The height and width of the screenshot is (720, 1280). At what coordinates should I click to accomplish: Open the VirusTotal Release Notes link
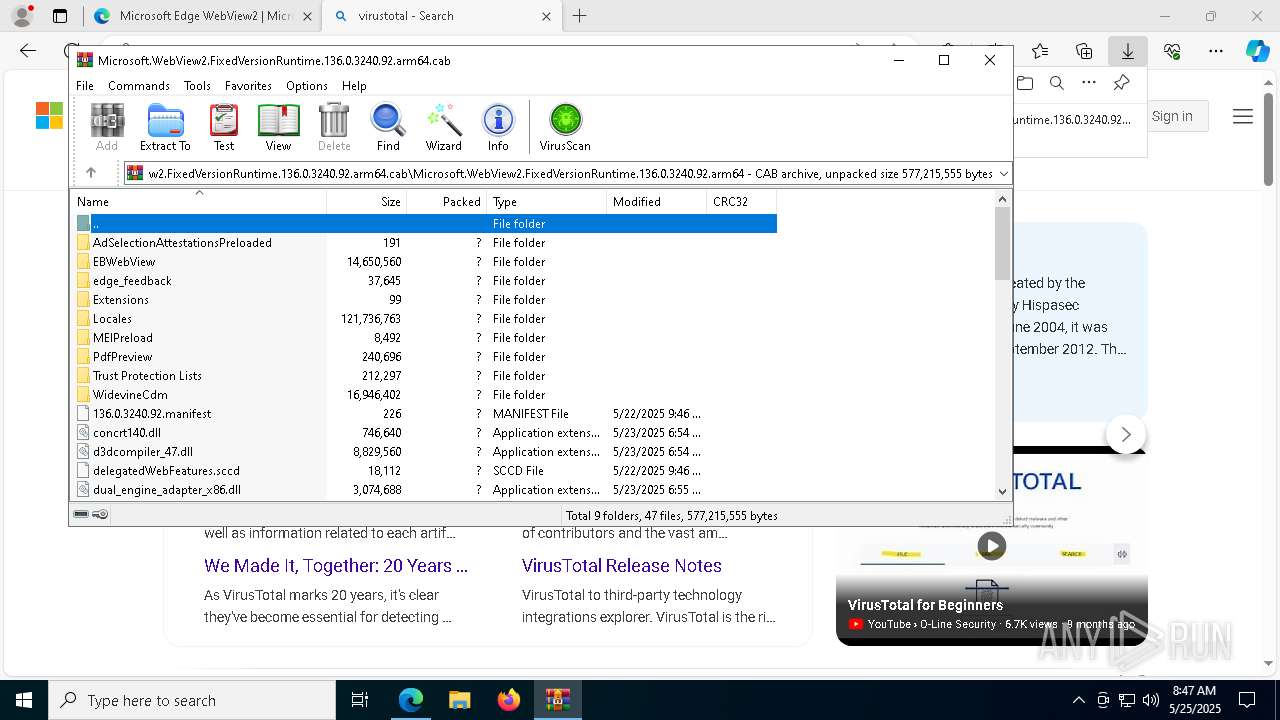622,566
